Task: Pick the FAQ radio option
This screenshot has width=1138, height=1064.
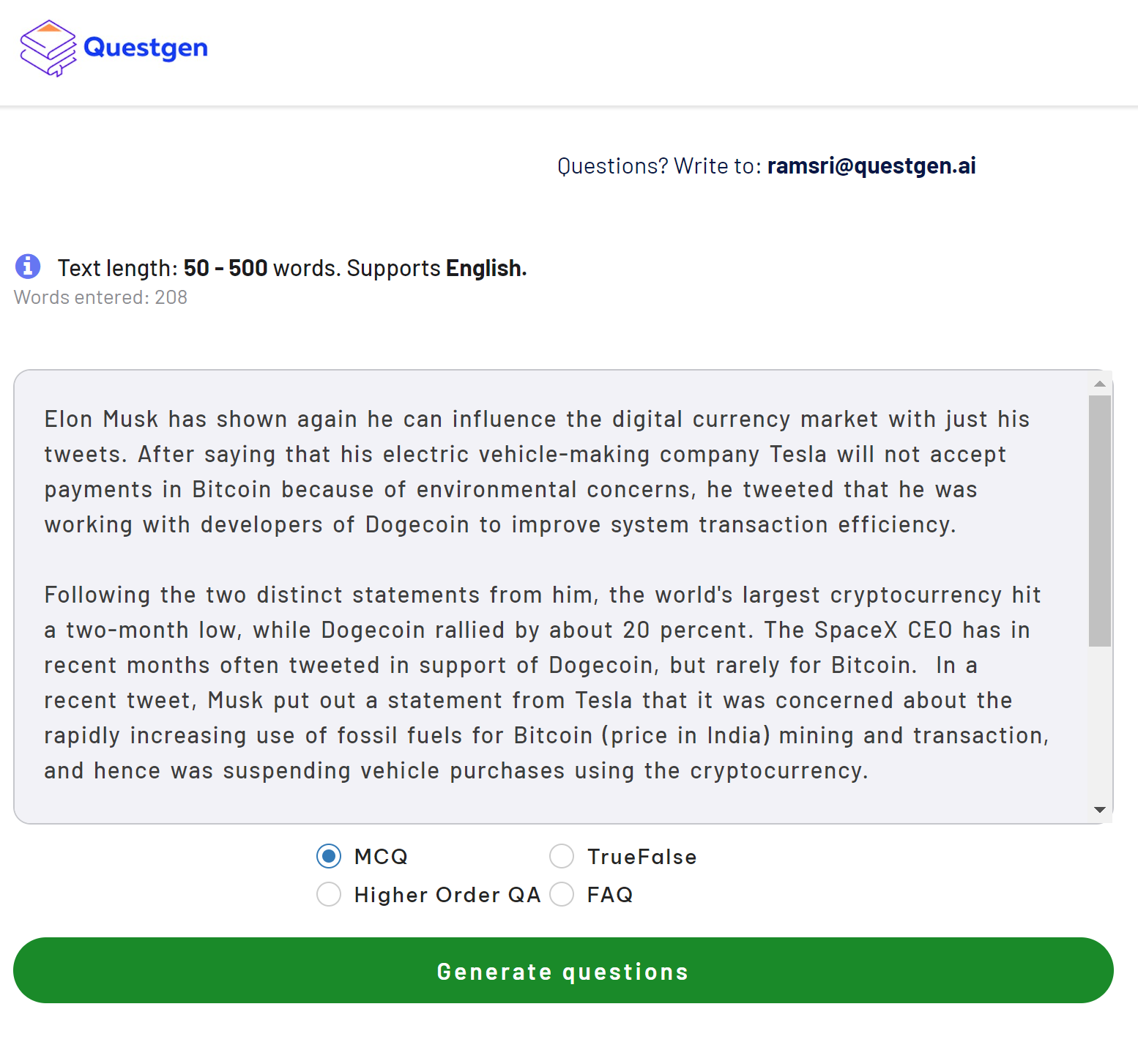Action: (x=562, y=894)
